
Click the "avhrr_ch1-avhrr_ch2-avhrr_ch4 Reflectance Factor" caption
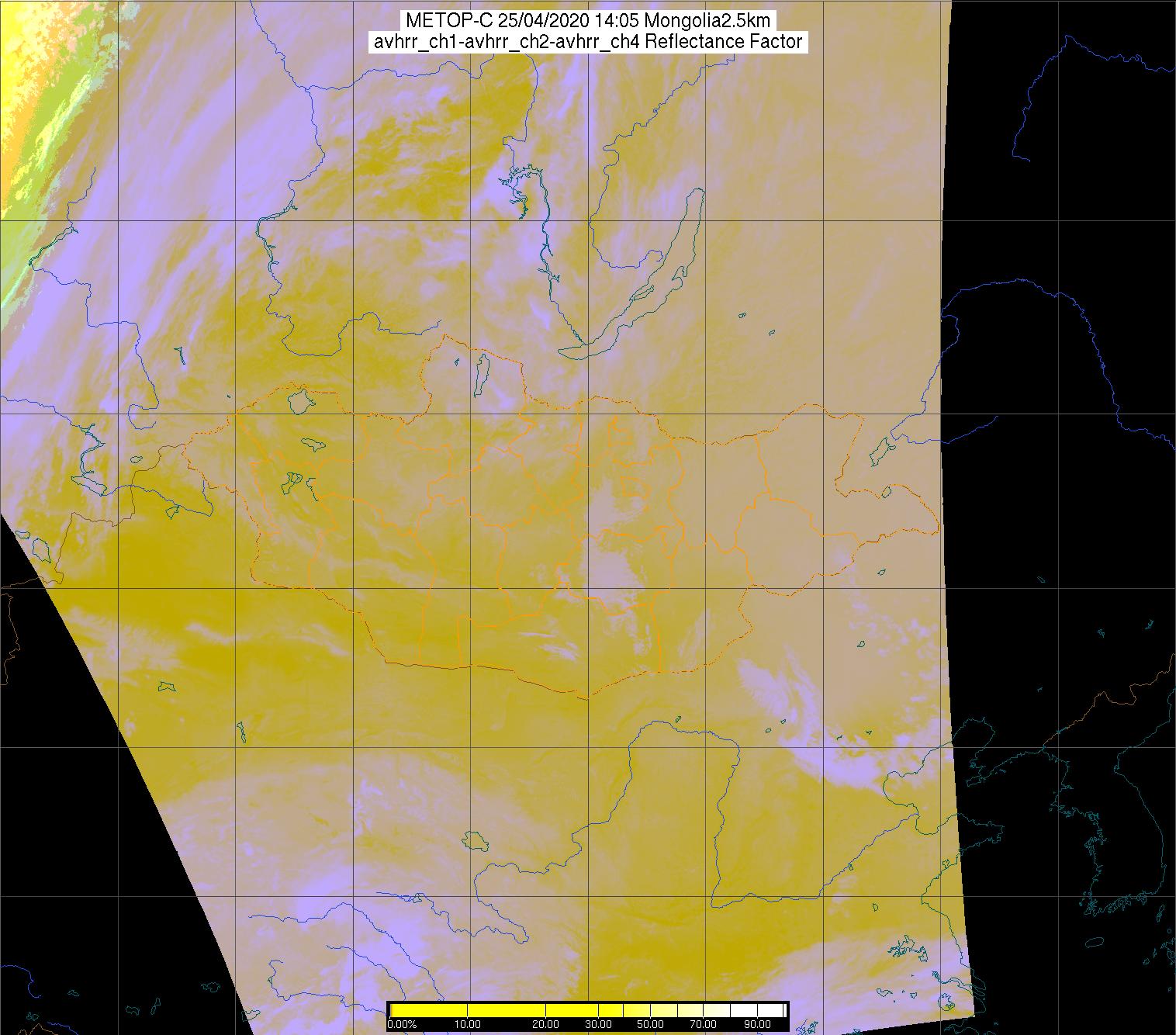(x=588, y=42)
